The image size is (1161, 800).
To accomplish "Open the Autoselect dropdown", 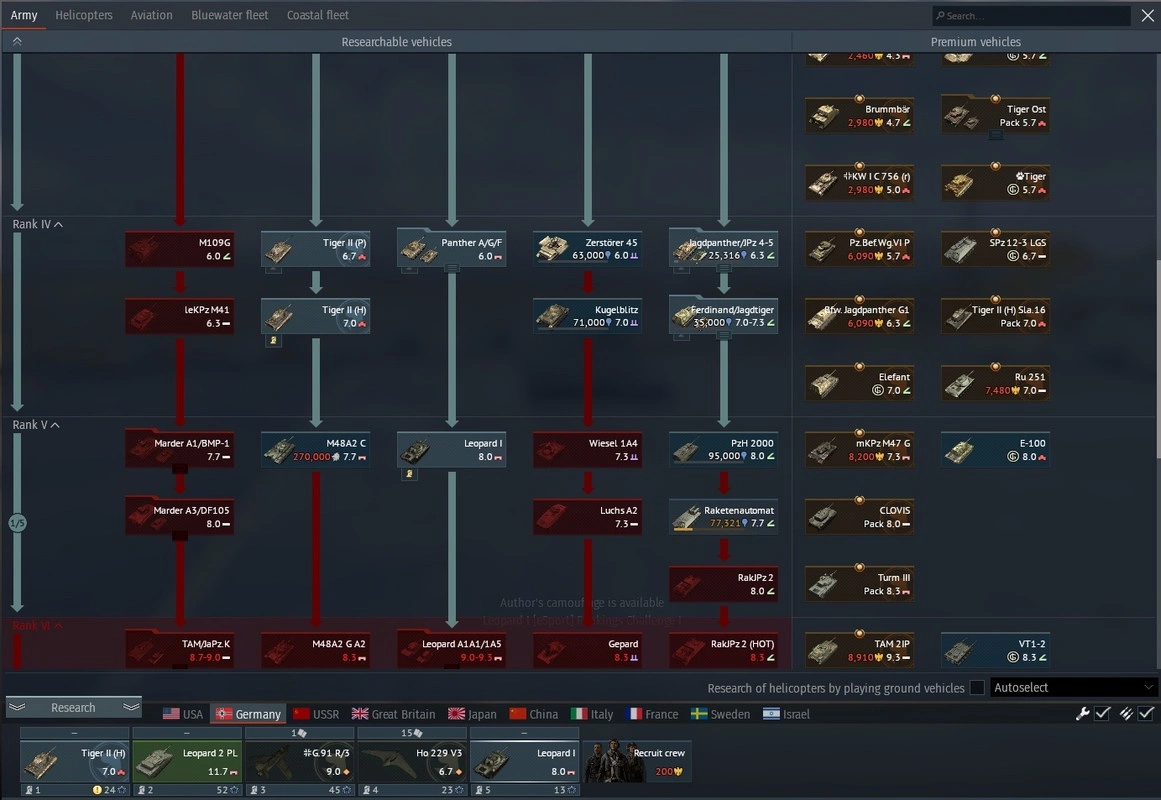I will [1073, 688].
